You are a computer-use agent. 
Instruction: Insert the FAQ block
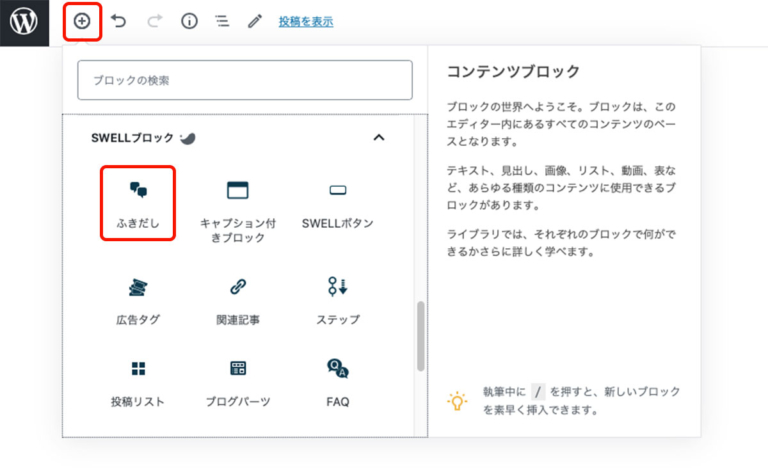338,383
